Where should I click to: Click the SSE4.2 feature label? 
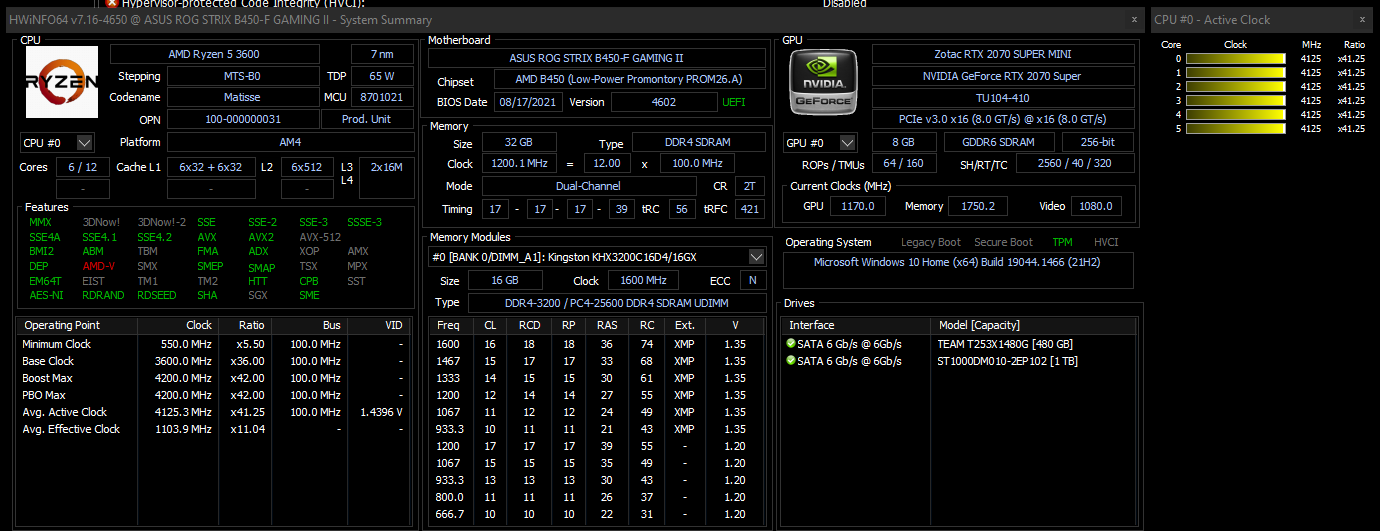tap(154, 237)
